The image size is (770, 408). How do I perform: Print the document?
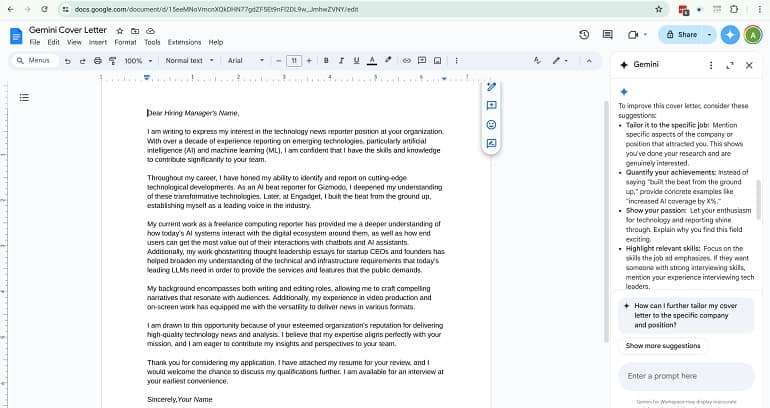98,61
